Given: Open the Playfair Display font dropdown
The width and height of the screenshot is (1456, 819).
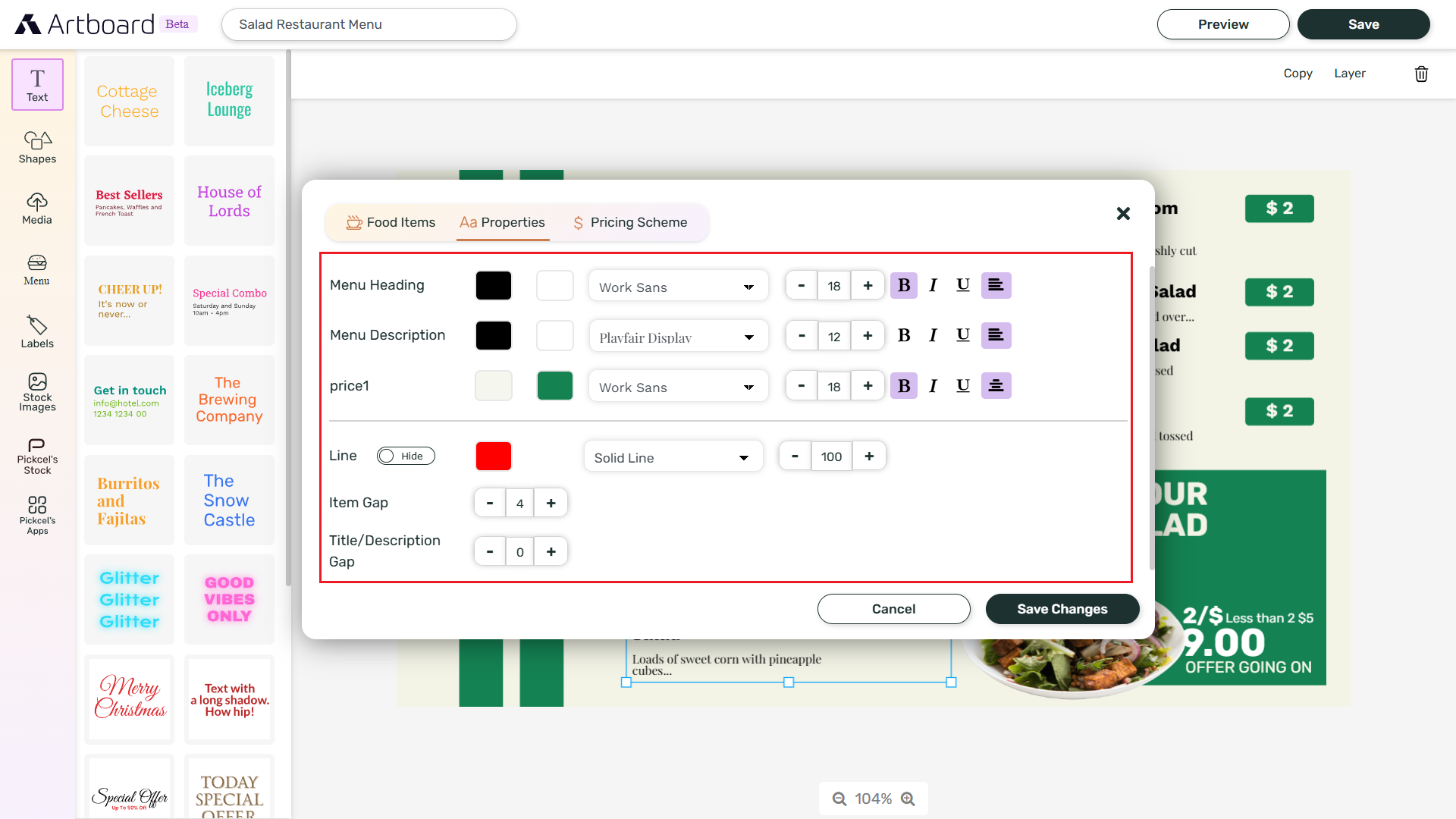Looking at the screenshot, I should pyautogui.click(x=677, y=336).
